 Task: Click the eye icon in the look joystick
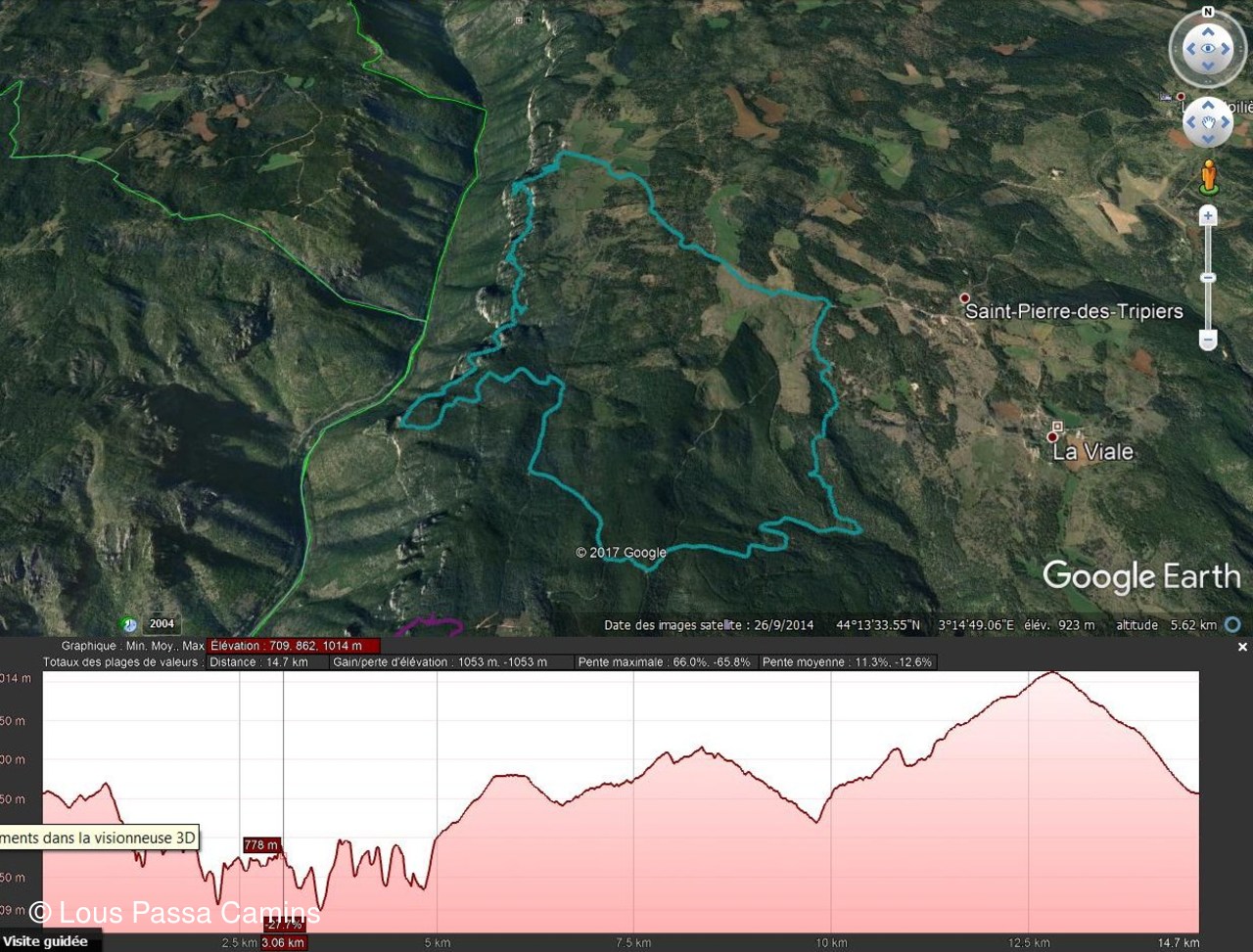pyautogui.click(x=1208, y=49)
